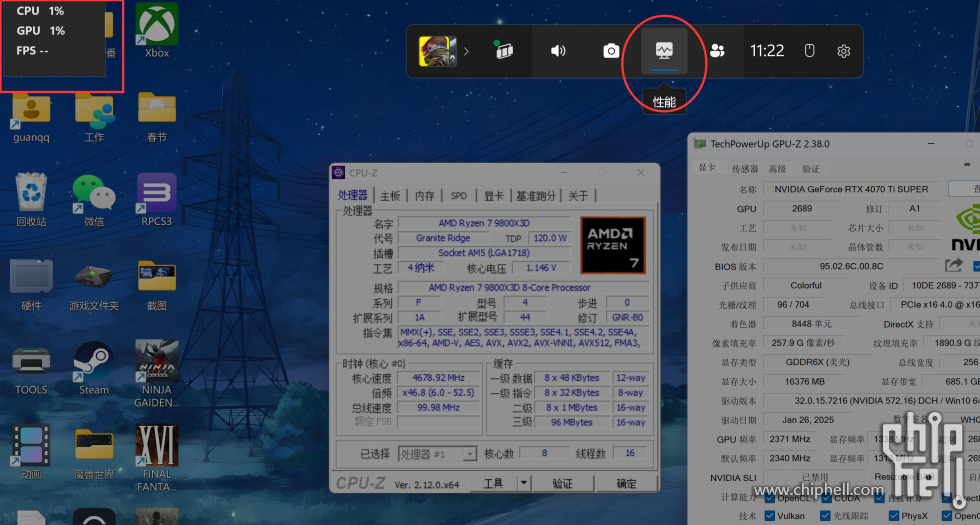Screen dimensions: 980x525
Task: Switch to 处理器 tab in CPU-Z
Action: (353, 196)
